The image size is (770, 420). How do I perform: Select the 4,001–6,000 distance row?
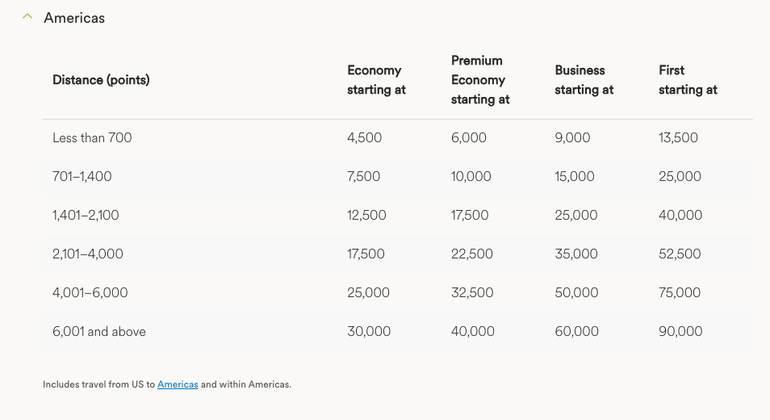pos(90,293)
